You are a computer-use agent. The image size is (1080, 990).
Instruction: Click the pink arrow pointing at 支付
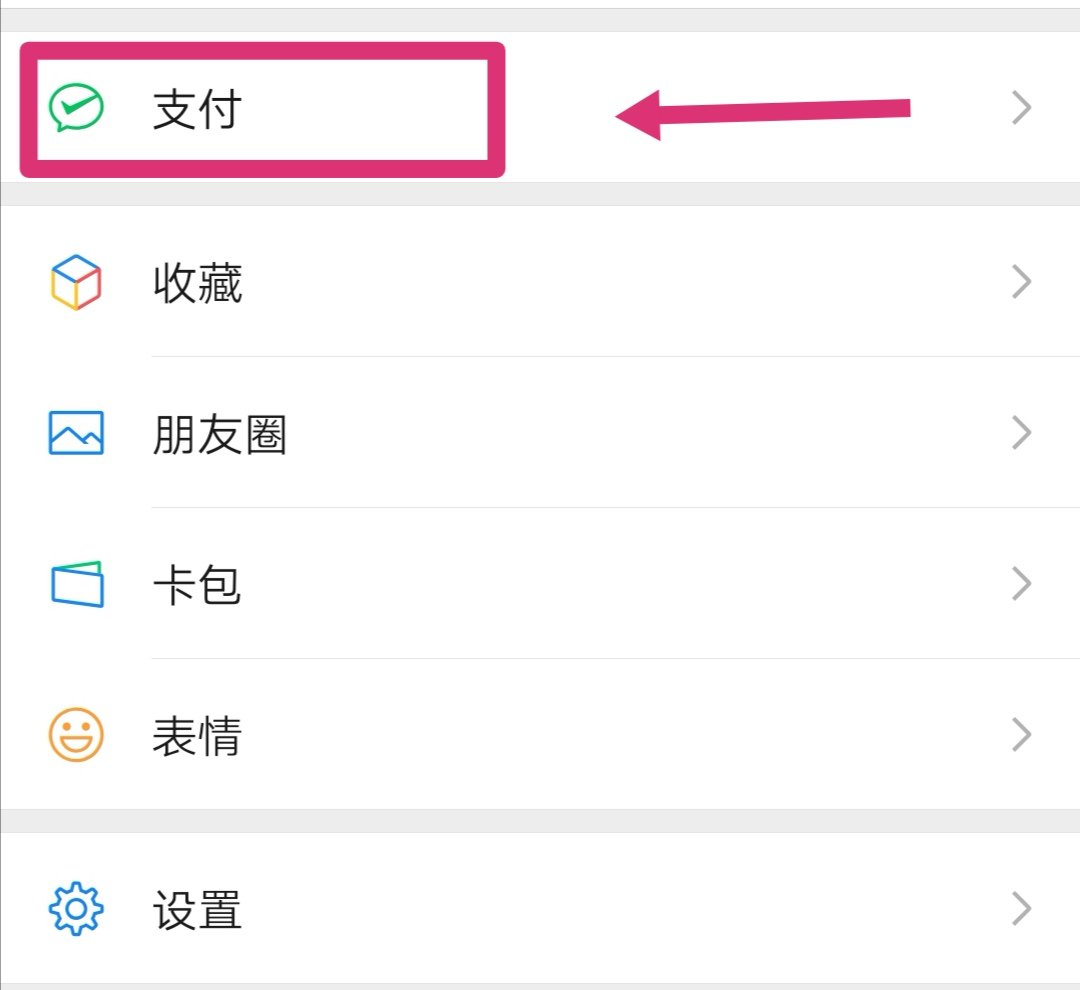click(x=760, y=112)
